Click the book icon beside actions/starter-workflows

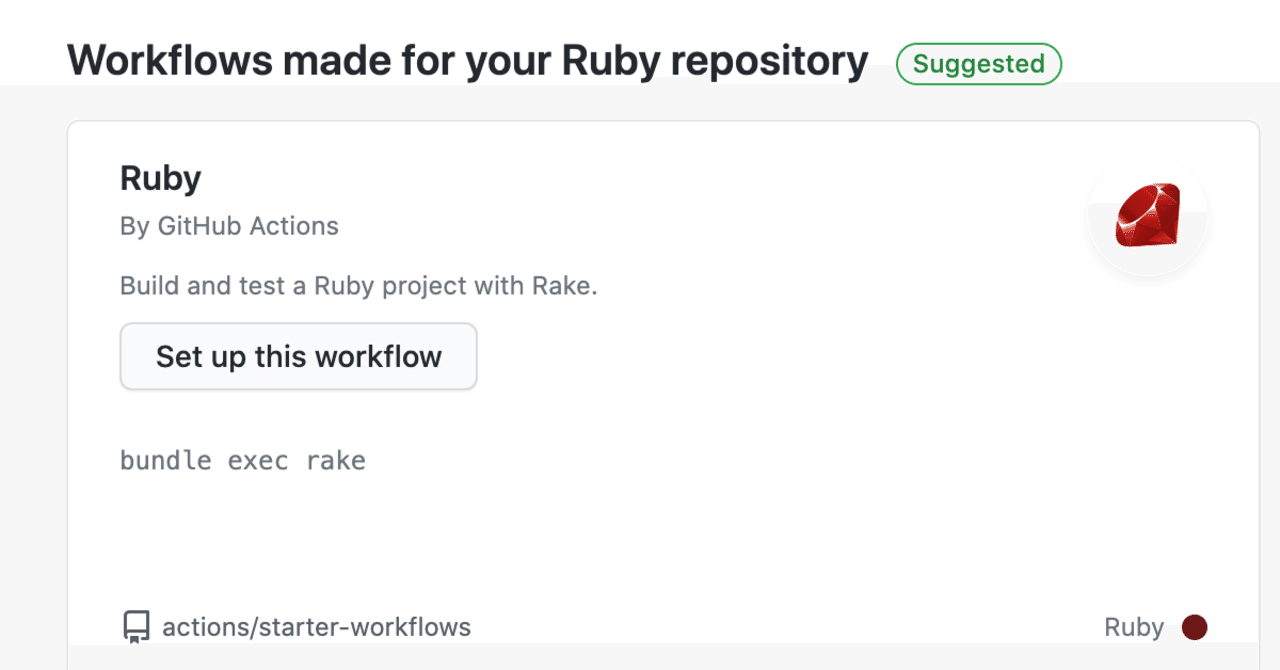pos(135,626)
